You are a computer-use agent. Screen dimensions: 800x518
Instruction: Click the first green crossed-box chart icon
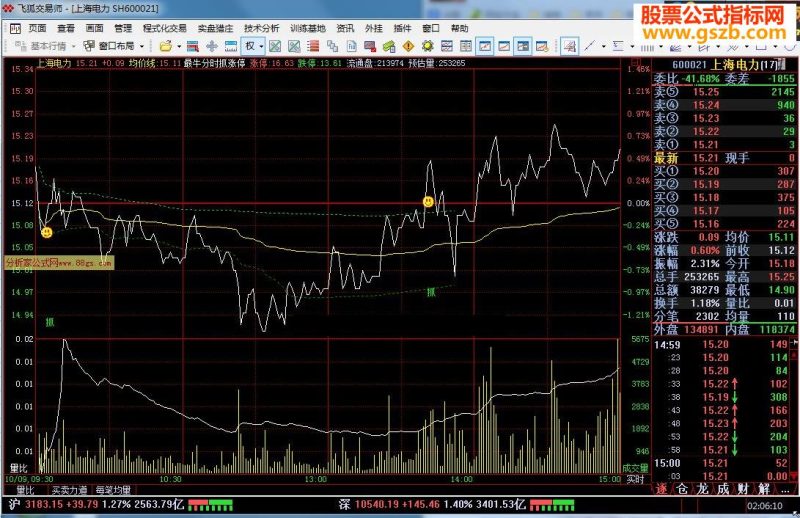click(x=275, y=46)
